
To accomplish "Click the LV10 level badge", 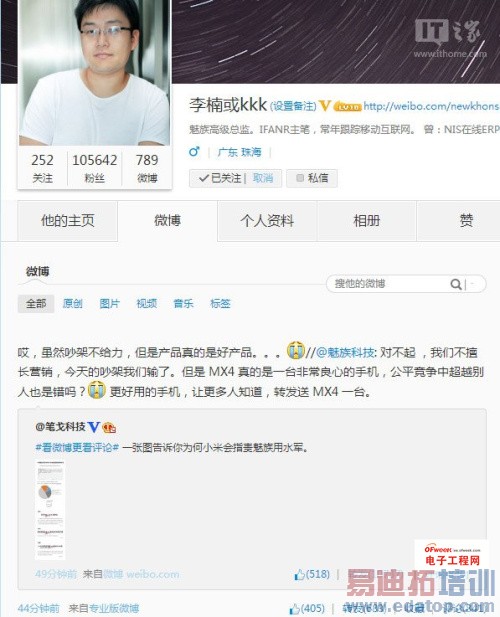I will [347, 106].
